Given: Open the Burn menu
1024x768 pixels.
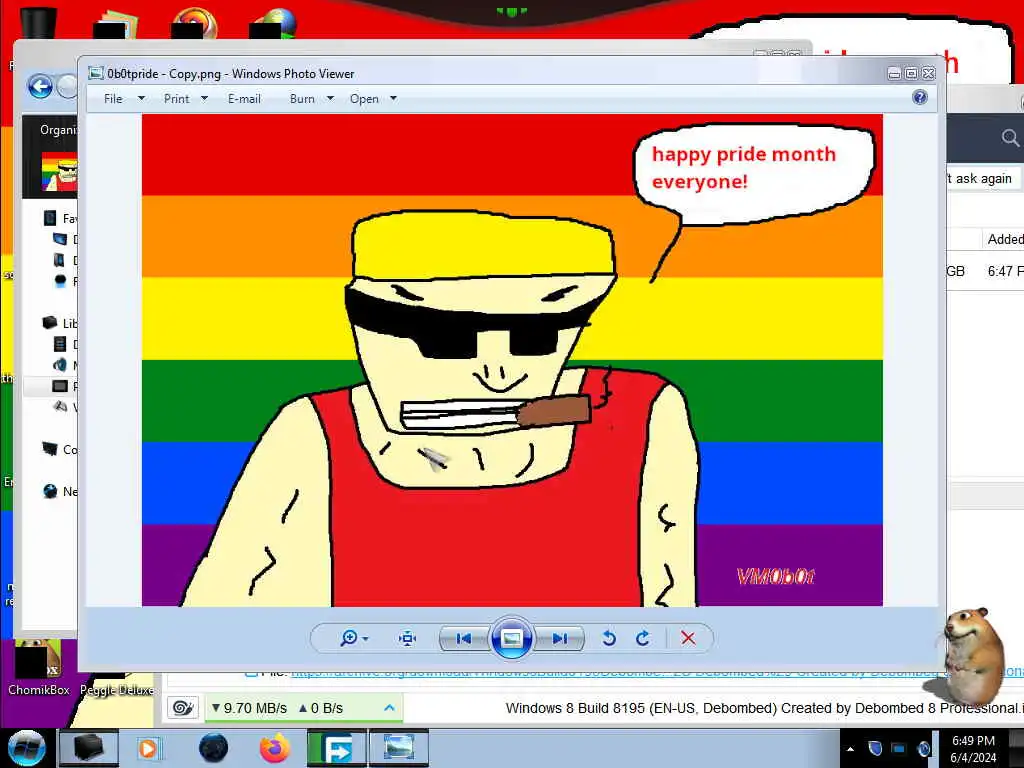Looking at the screenshot, I should click(302, 99).
